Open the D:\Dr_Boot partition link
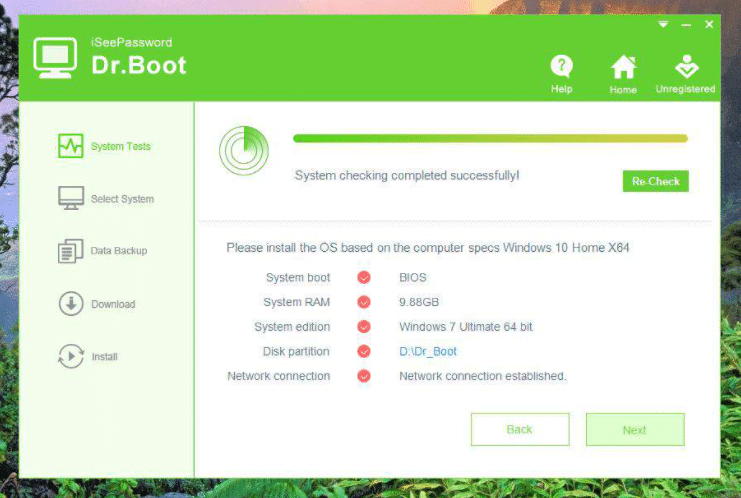 [x=428, y=352]
